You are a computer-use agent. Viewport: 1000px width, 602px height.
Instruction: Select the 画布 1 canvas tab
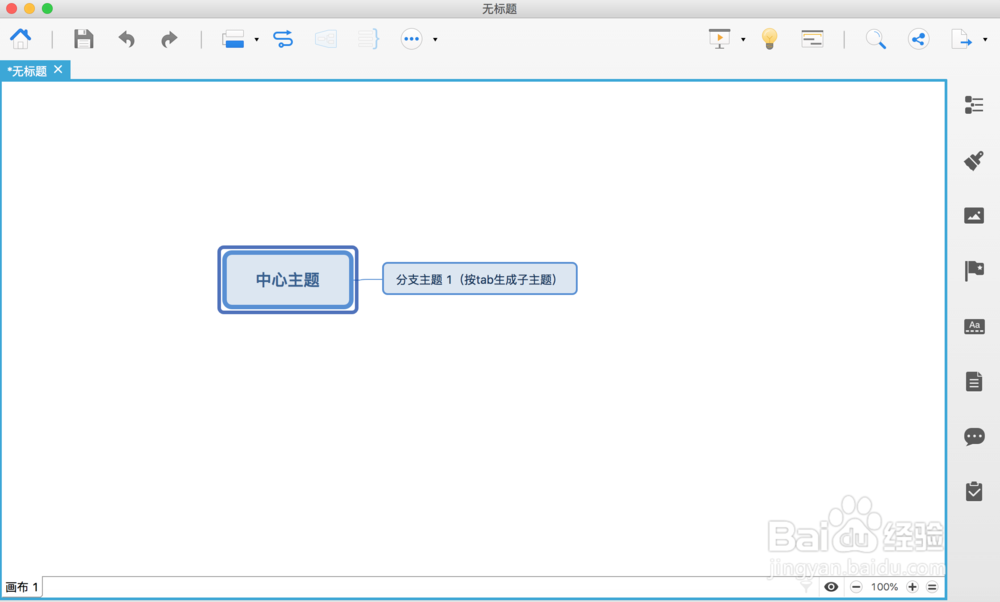point(20,587)
